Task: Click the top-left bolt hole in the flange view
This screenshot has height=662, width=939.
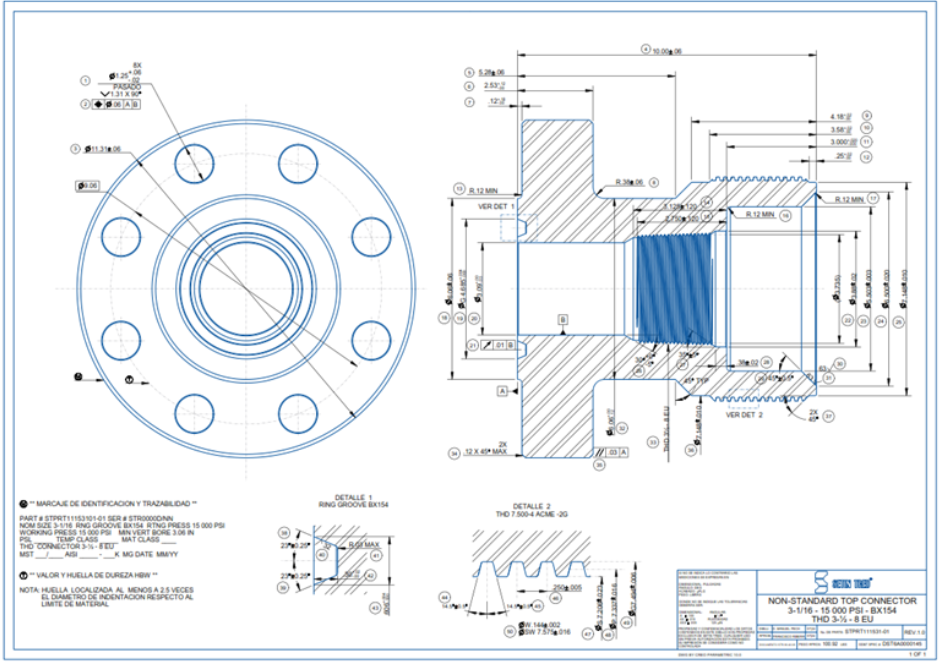Action: 188,161
